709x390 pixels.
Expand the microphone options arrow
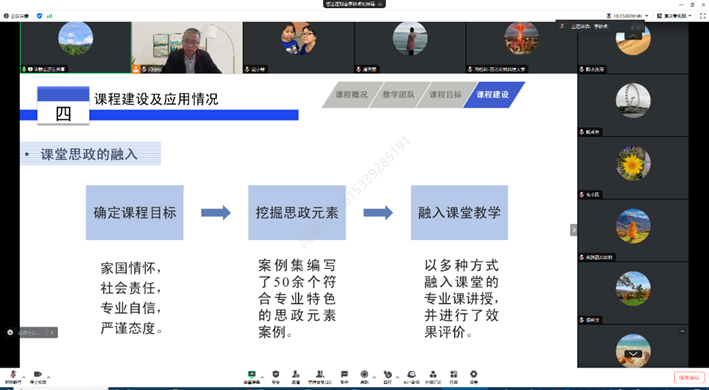point(24,377)
